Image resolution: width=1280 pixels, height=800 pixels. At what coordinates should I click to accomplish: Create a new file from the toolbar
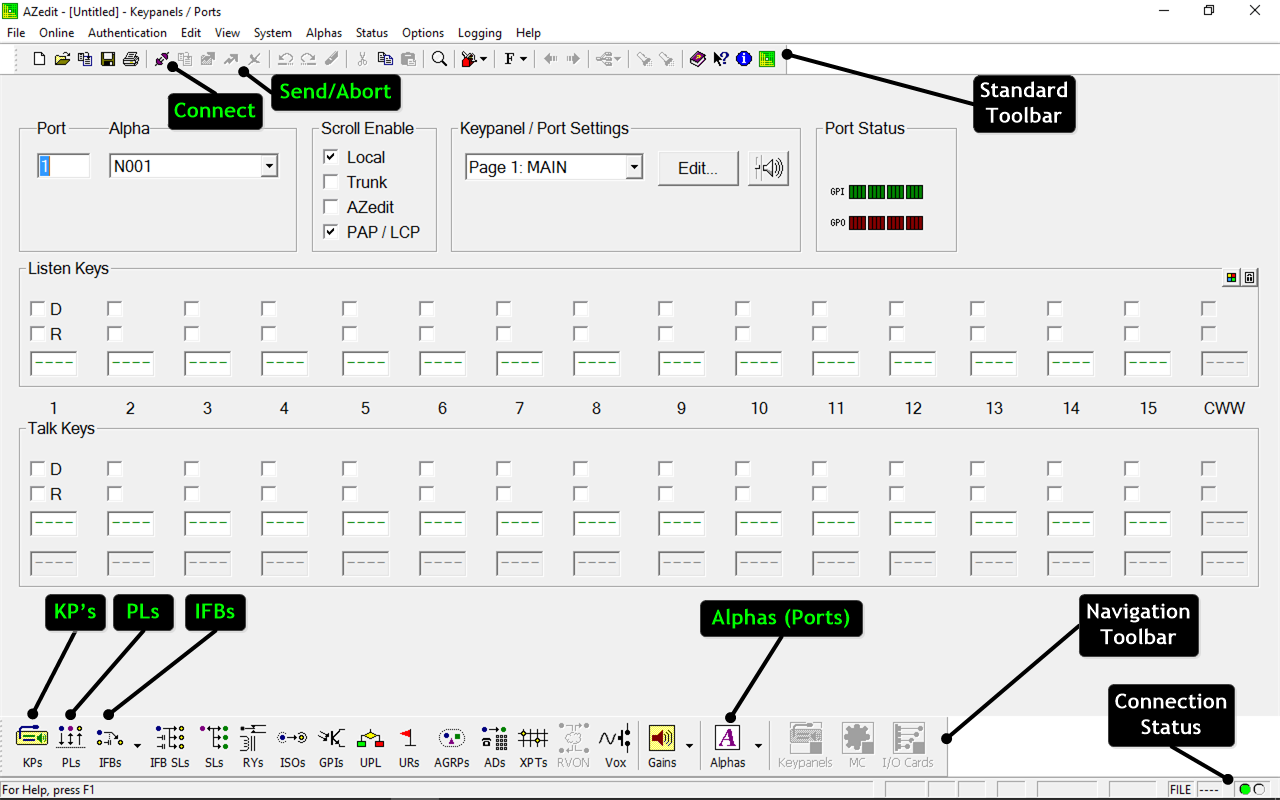tap(39, 59)
